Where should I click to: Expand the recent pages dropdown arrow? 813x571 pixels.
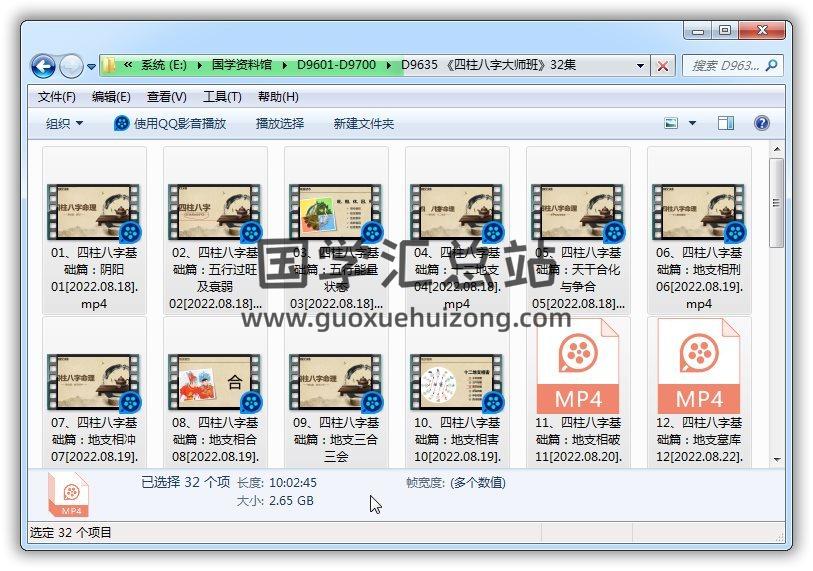91,67
